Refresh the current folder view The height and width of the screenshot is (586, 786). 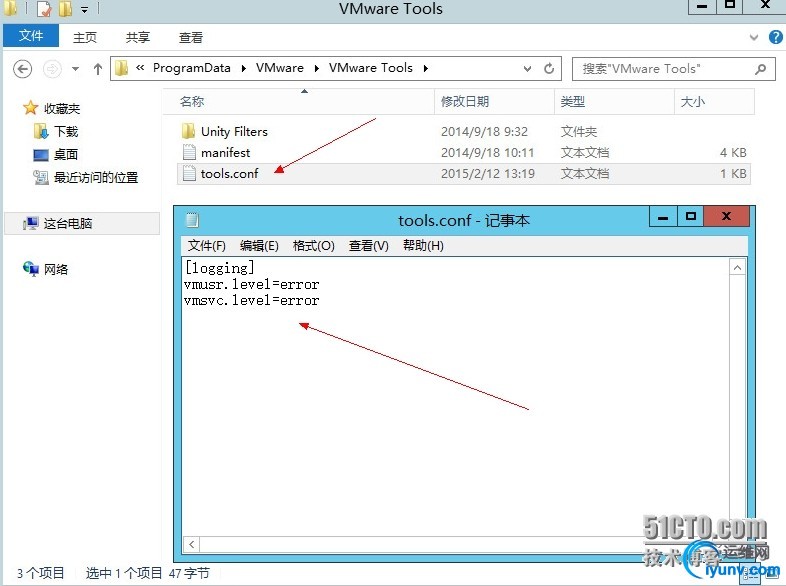point(549,68)
